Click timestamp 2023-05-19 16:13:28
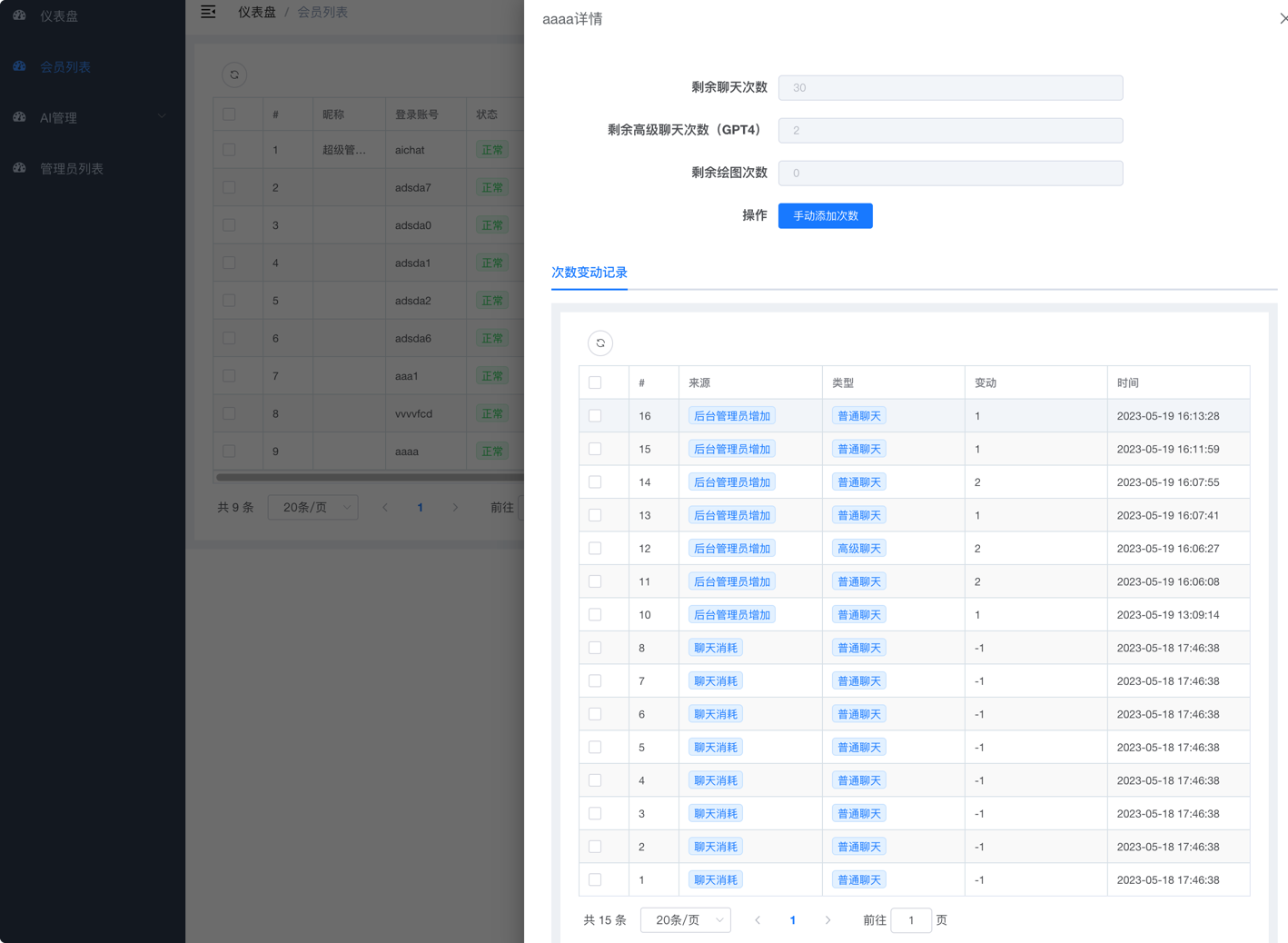Image resolution: width=1288 pixels, height=943 pixels. coord(1168,416)
